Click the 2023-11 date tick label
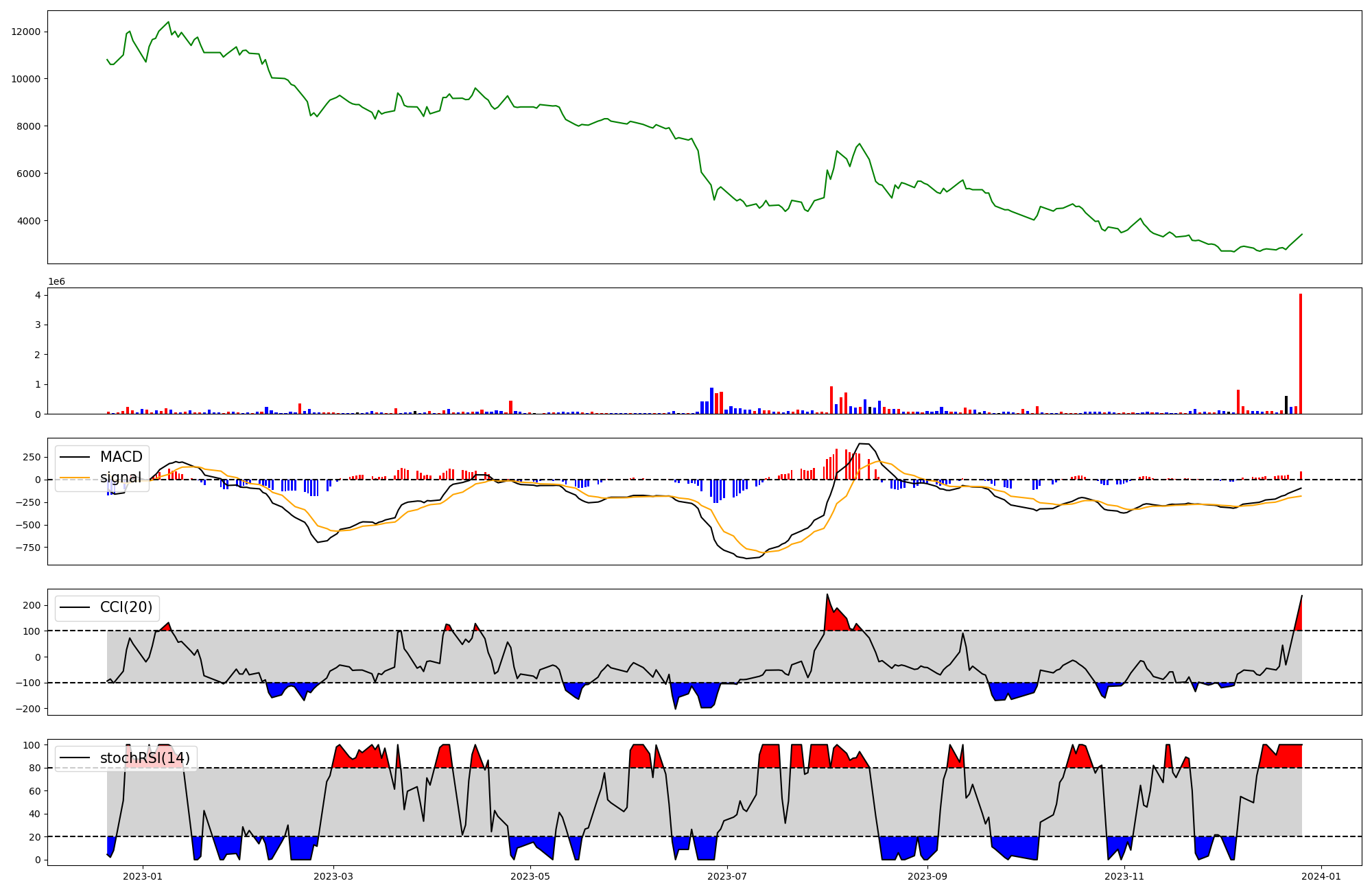This screenshot has height=892, width=1372. [1125, 876]
